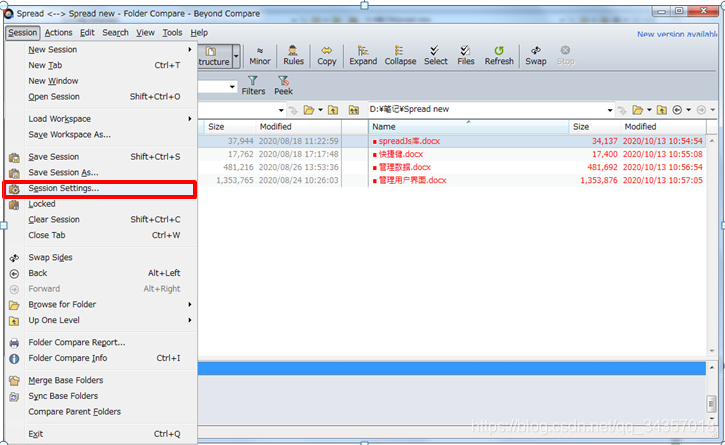Select Swap Sides in Session menu

100,258
